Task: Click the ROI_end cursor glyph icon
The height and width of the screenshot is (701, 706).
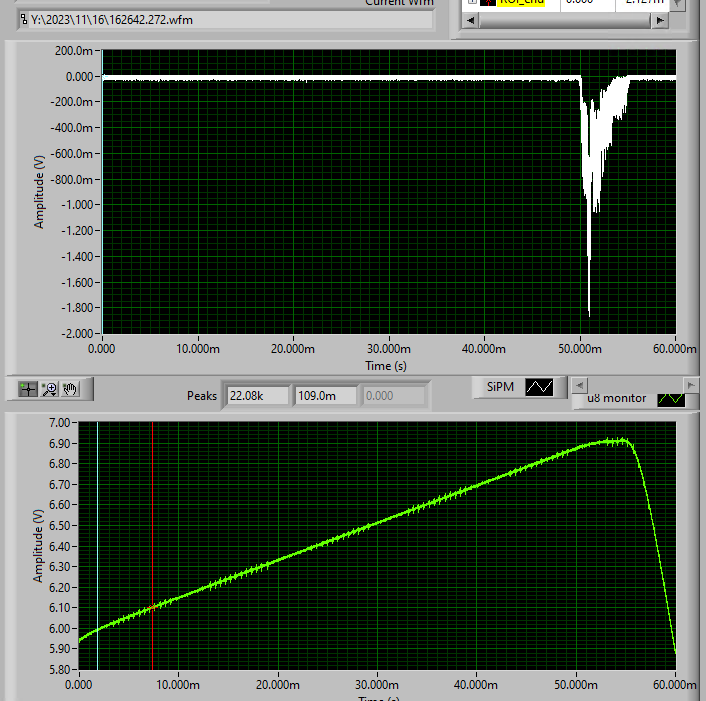Action: [x=488, y=2]
